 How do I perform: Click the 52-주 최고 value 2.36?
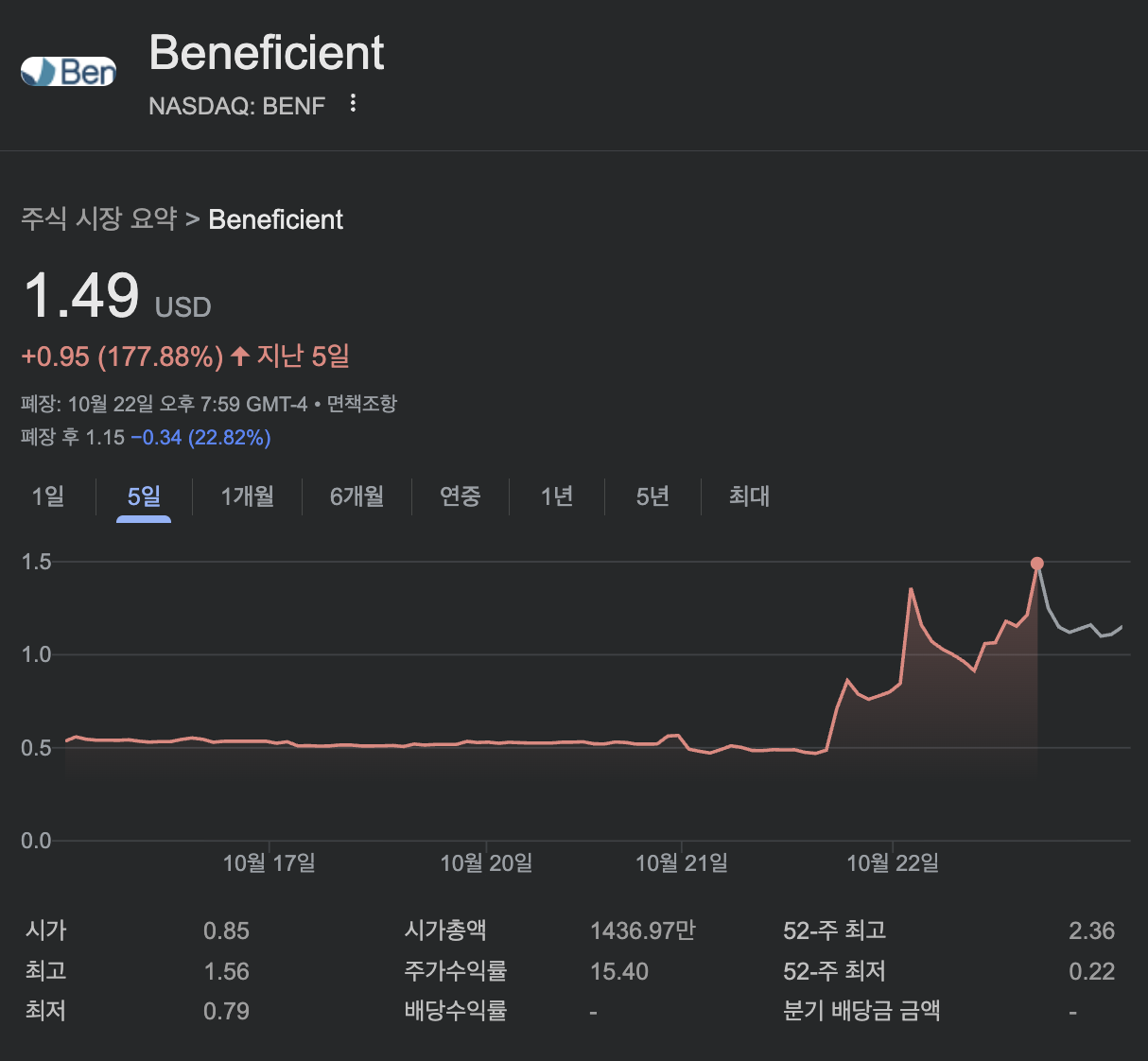(x=1092, y=931)
